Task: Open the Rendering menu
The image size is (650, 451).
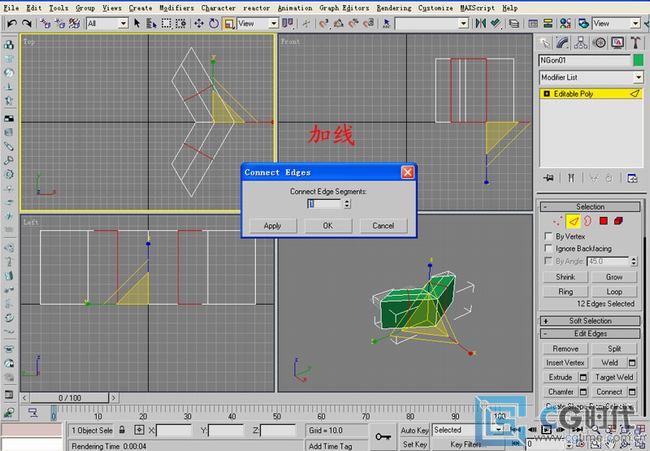Action: (x=394, y=8)
